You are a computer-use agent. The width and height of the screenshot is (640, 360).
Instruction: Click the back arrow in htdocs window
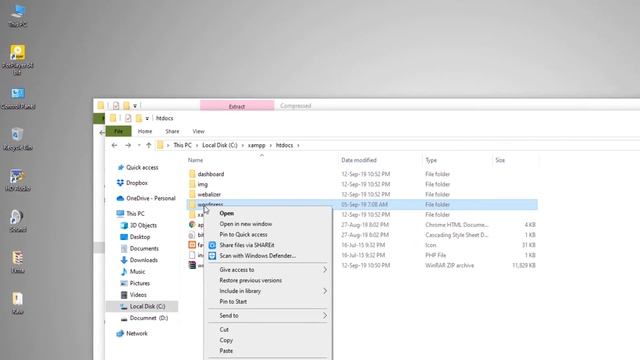114,145
